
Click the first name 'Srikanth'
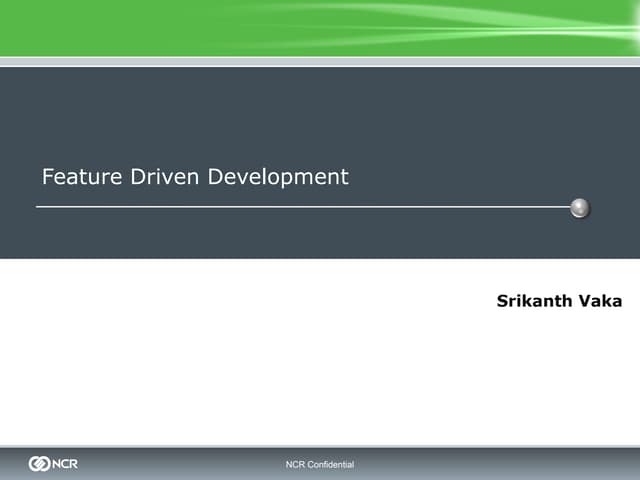(x=534, y=301)
